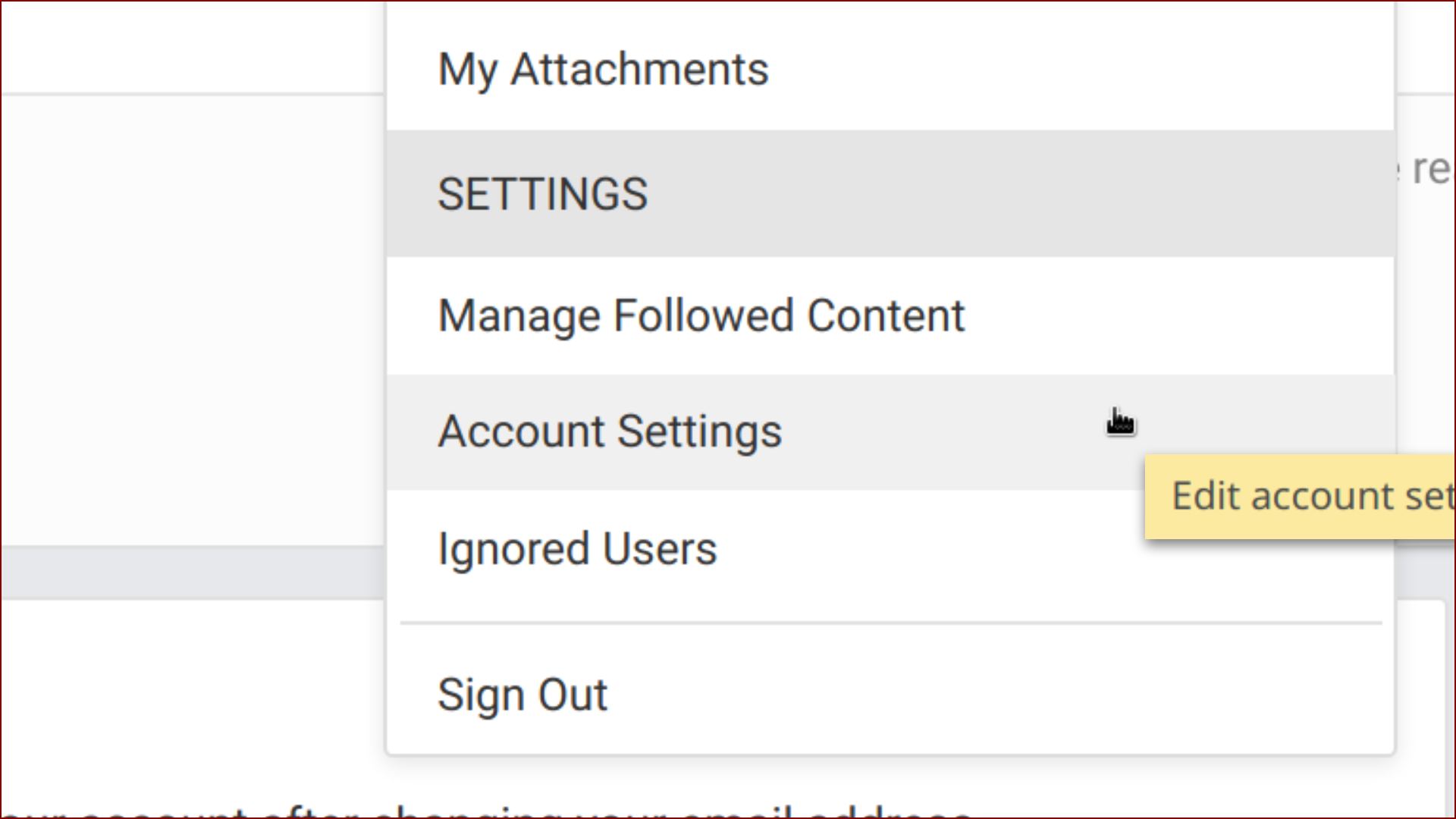Select the entry below Manage Followed Content
The height and width of the screenshot is (819, 1456).
click(890, 431)
